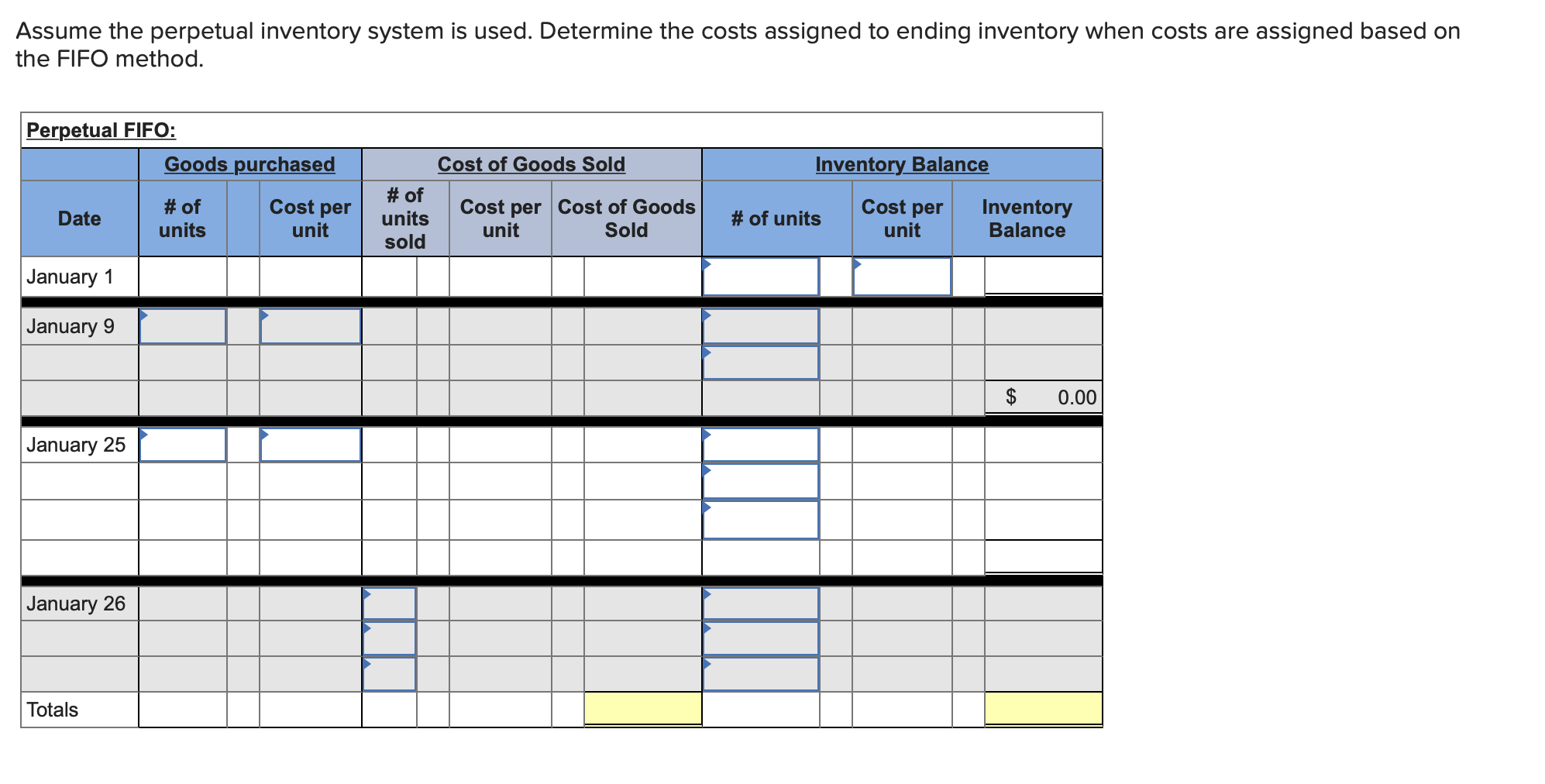This screenshot has height=784, width=1545.
Task: Click the January 1 date label
Action: coord(70,277)
